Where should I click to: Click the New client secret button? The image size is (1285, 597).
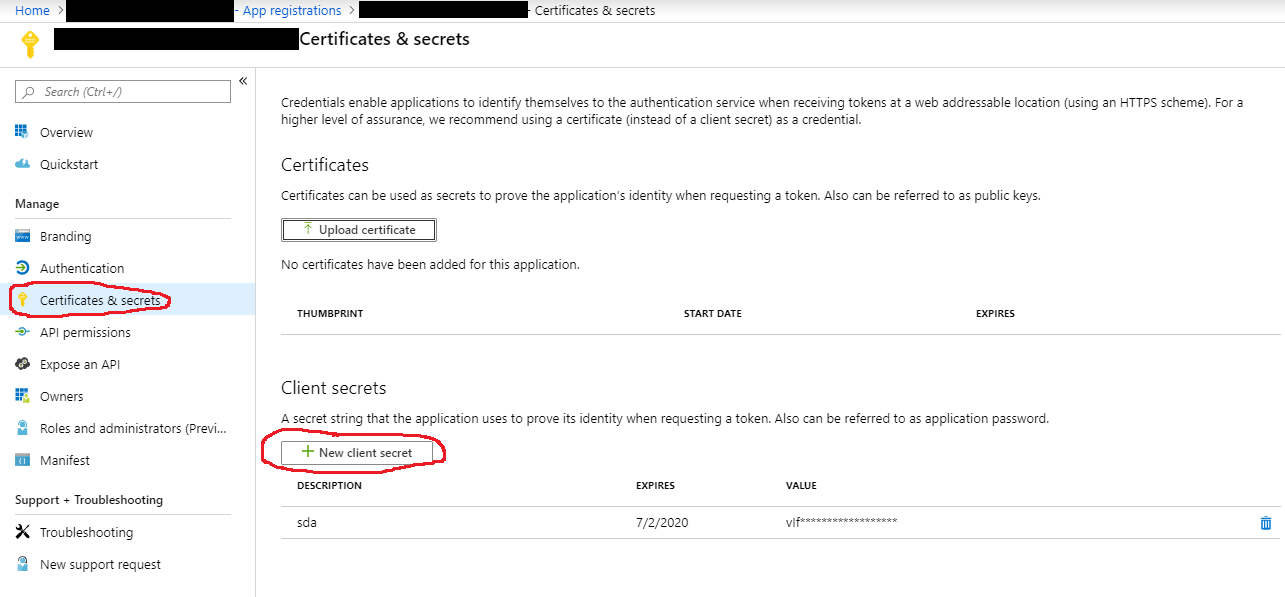[x=358, y=453]
